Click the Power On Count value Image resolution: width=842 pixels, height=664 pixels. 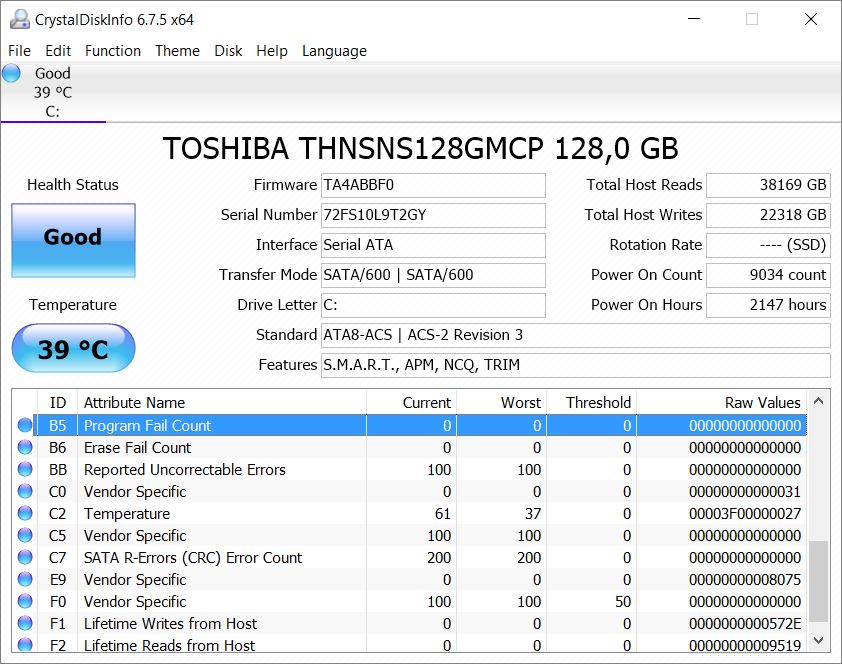pyautogui.click(x=768, y=275)
